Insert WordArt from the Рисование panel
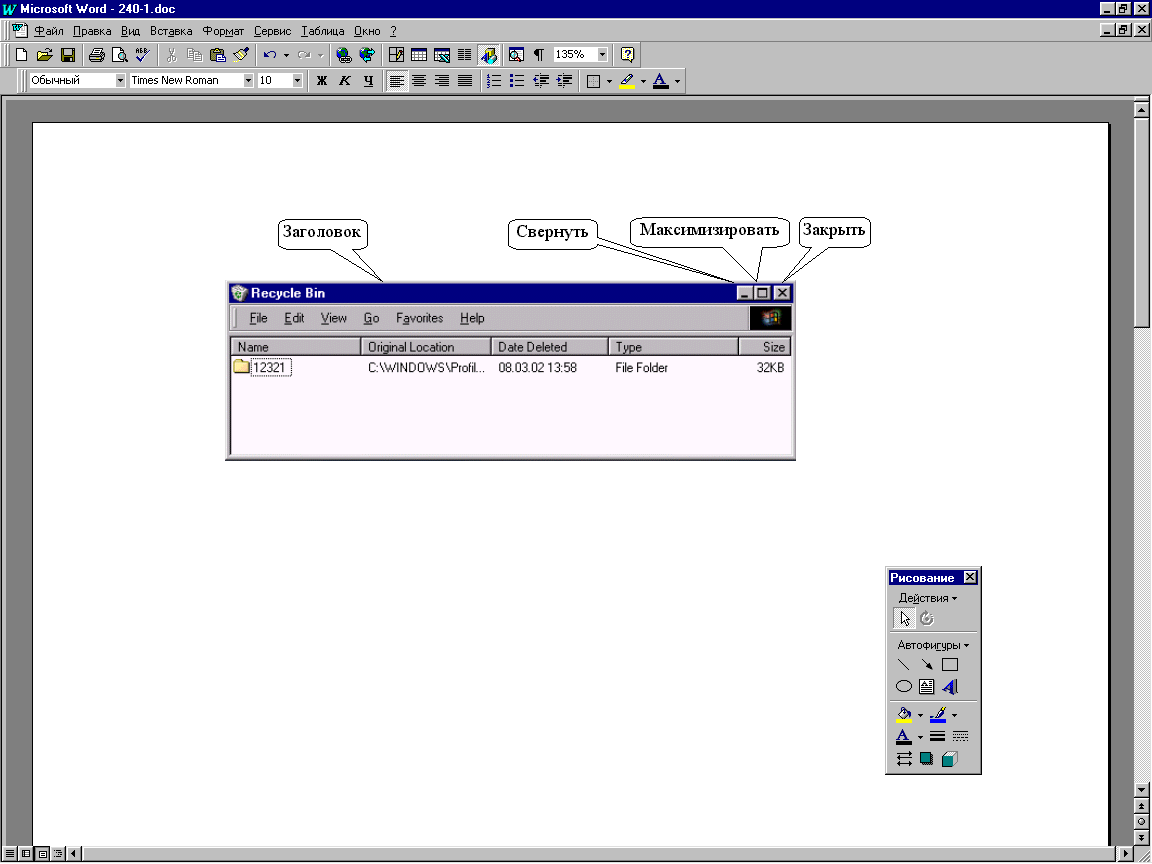This screenshot has width=1152, height=864. 950,687
